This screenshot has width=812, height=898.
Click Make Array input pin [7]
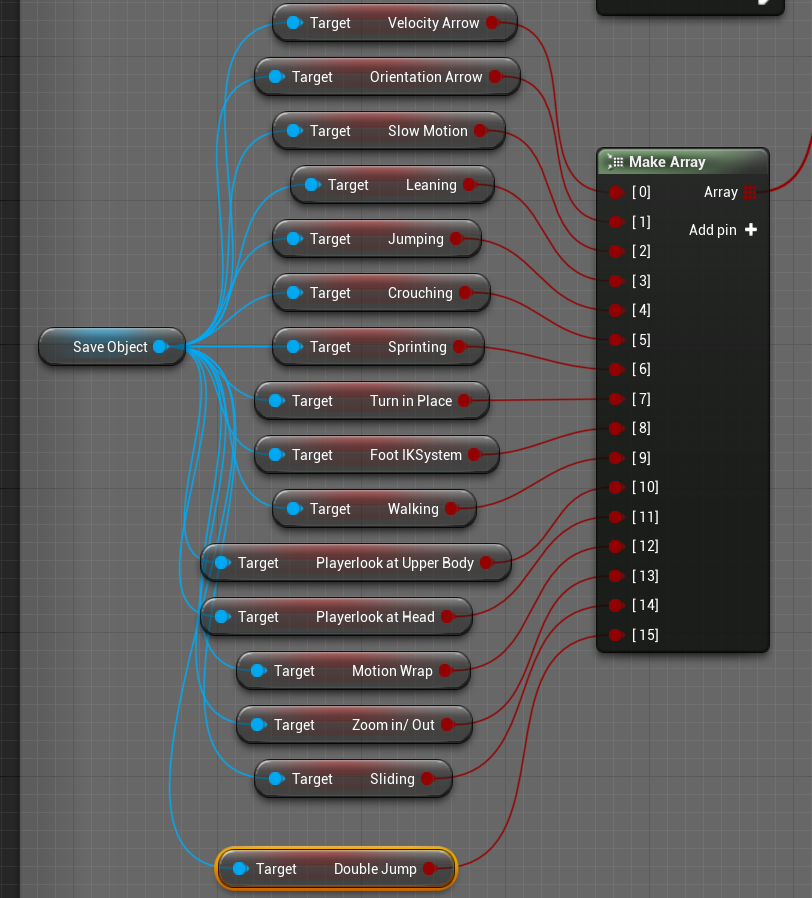616,399
